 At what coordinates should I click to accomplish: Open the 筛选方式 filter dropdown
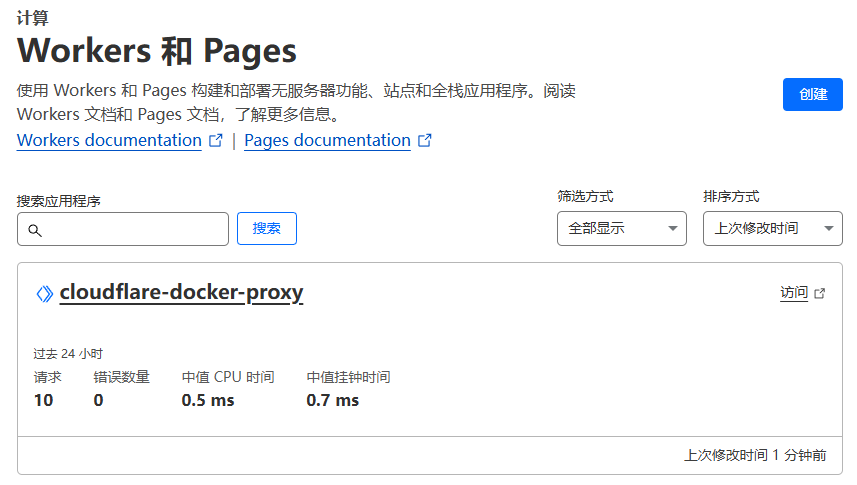pos(621,229)
